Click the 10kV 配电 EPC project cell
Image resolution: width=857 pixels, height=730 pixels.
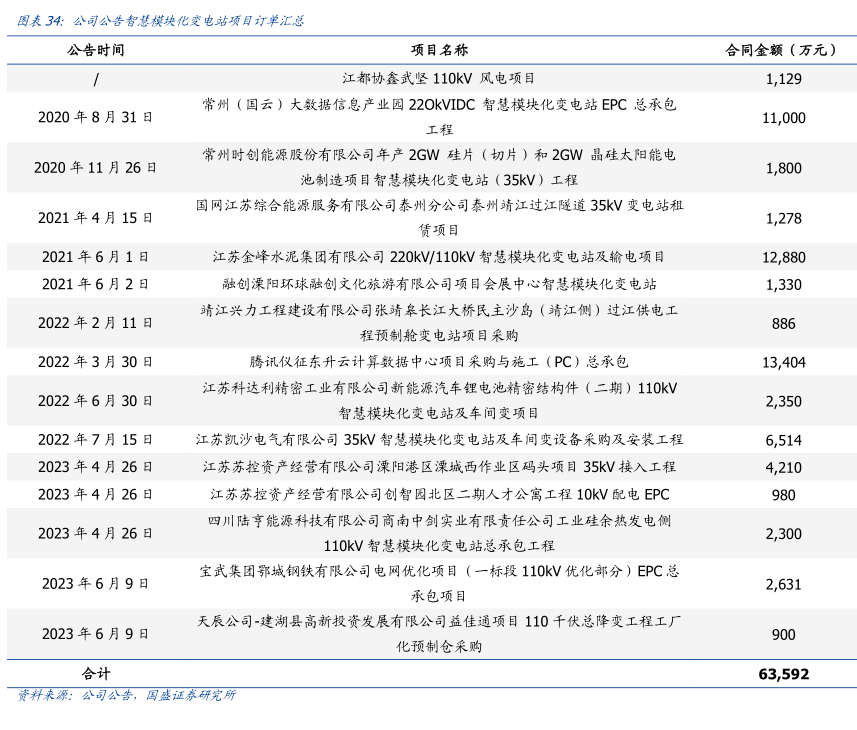pyautogui.click(x=439, y=494)
